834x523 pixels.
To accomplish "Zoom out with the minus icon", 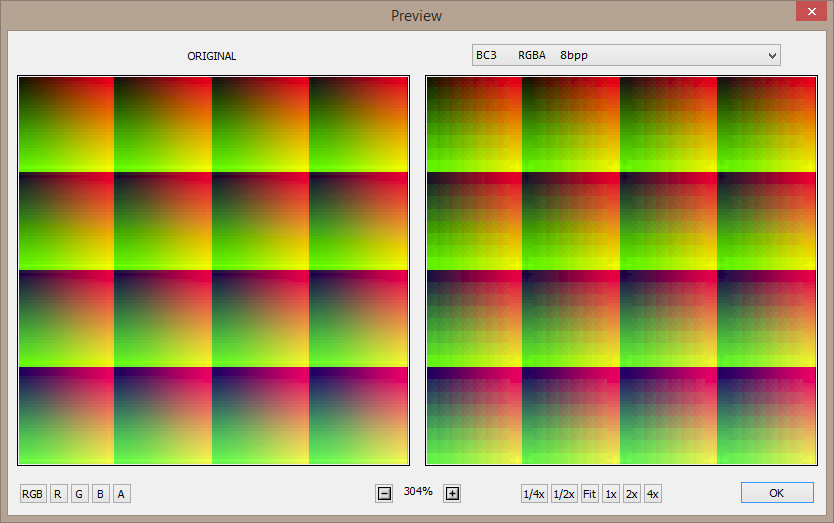I will click(384, 494).
